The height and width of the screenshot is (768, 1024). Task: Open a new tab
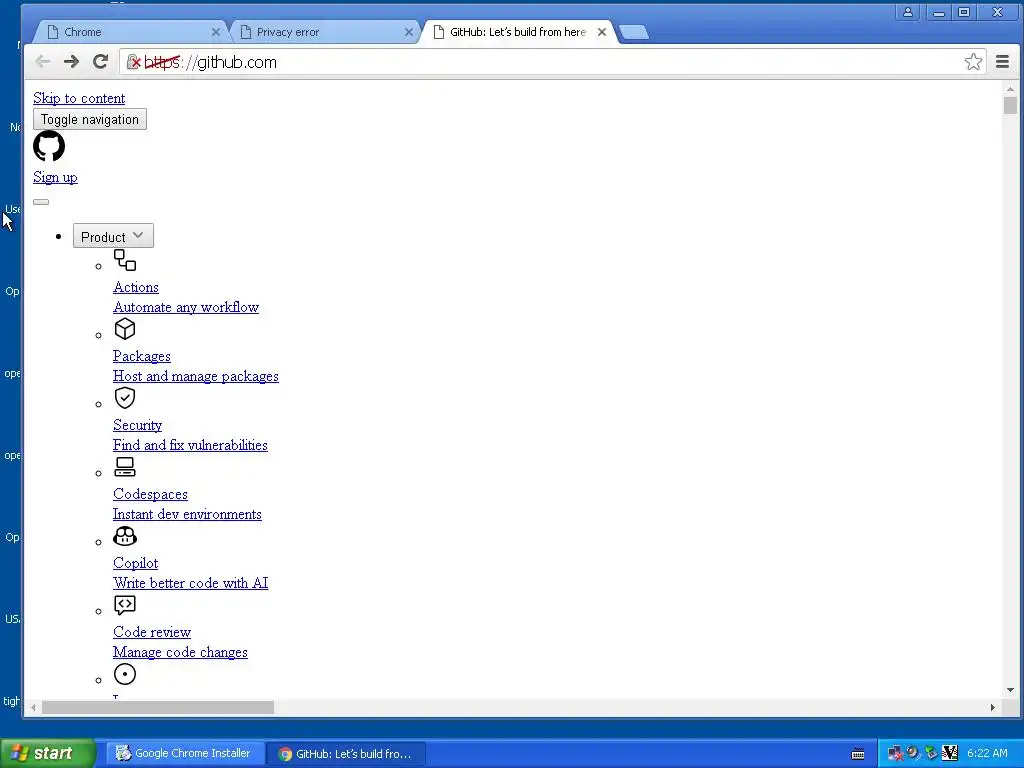633,32
